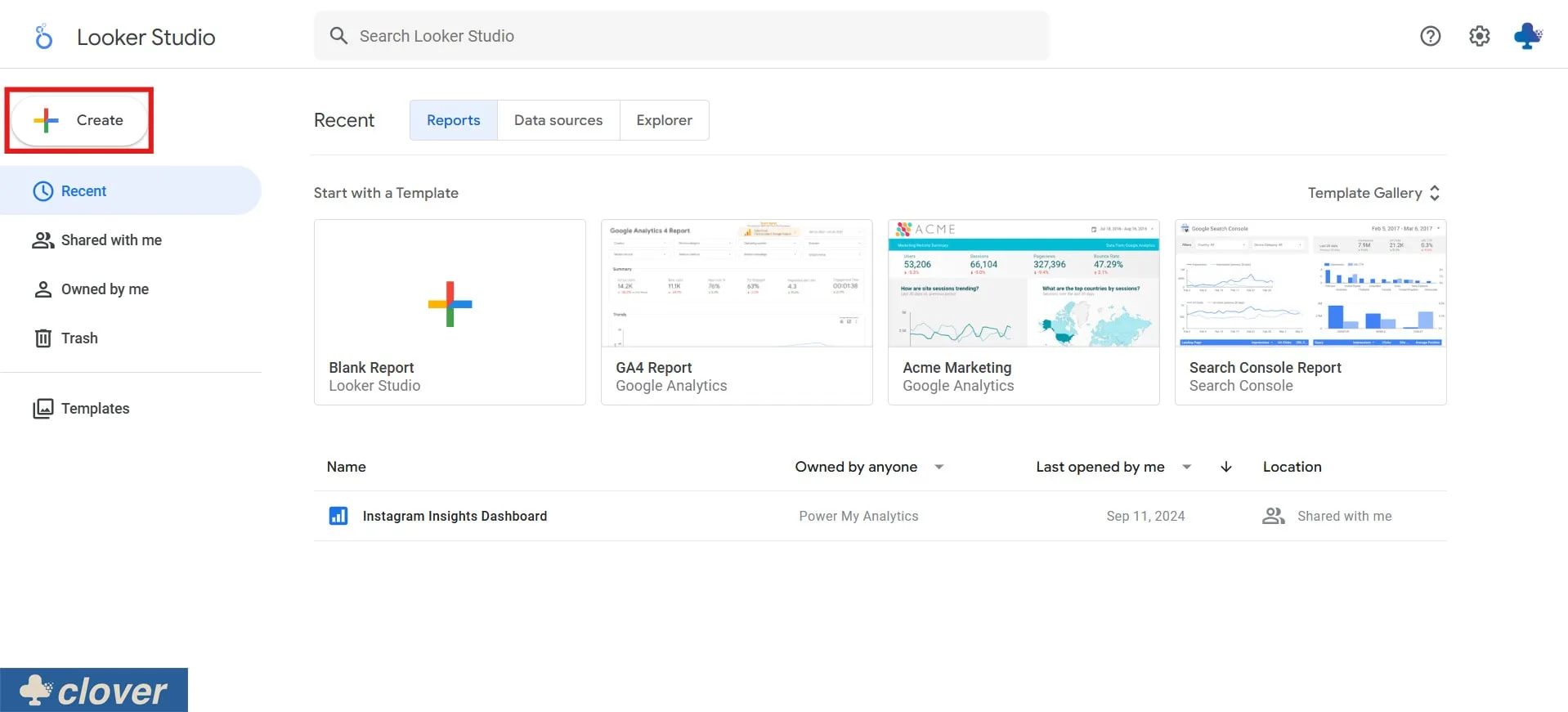This screenshot has height=712, width=1568.
Task: Click the Create button
Action: (x=79, y=120)
